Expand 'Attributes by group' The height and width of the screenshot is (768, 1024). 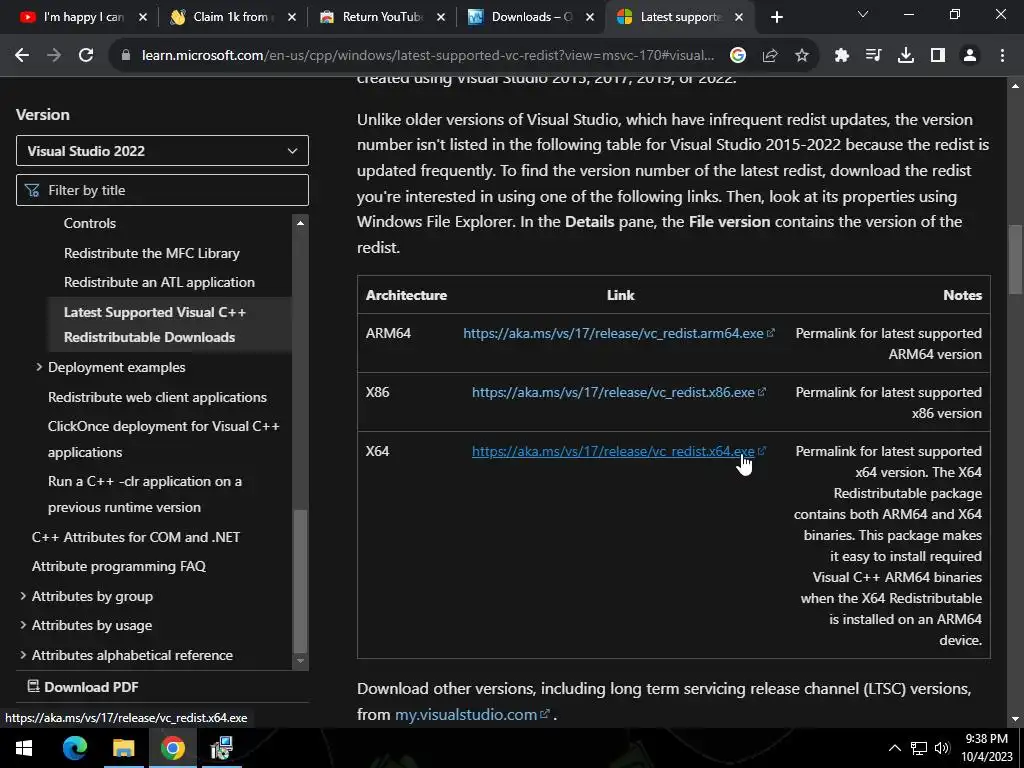tap(23, 596)
